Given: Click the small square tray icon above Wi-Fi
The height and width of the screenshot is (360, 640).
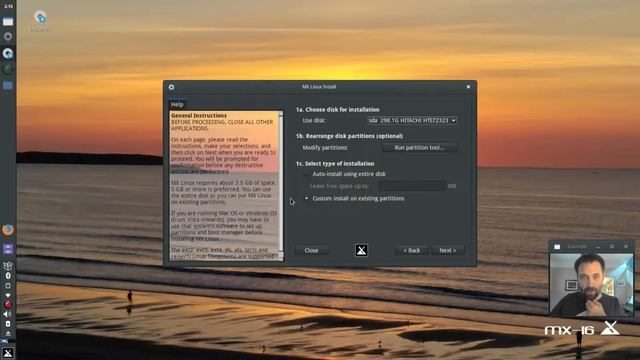Looking at the screenshot, I should click(8, 286).
